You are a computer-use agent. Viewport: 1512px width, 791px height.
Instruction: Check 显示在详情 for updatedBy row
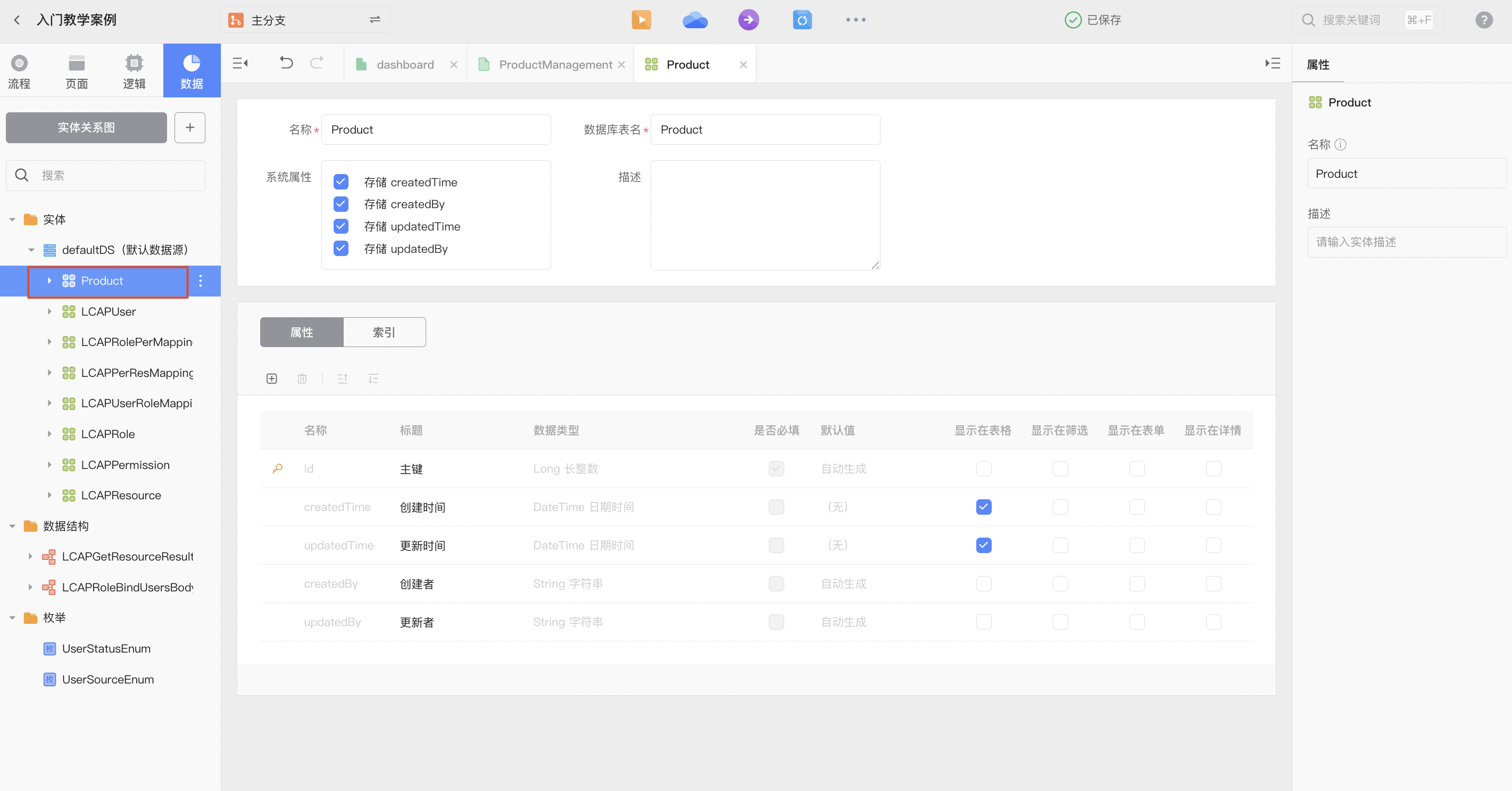[x=1213, y=622]
